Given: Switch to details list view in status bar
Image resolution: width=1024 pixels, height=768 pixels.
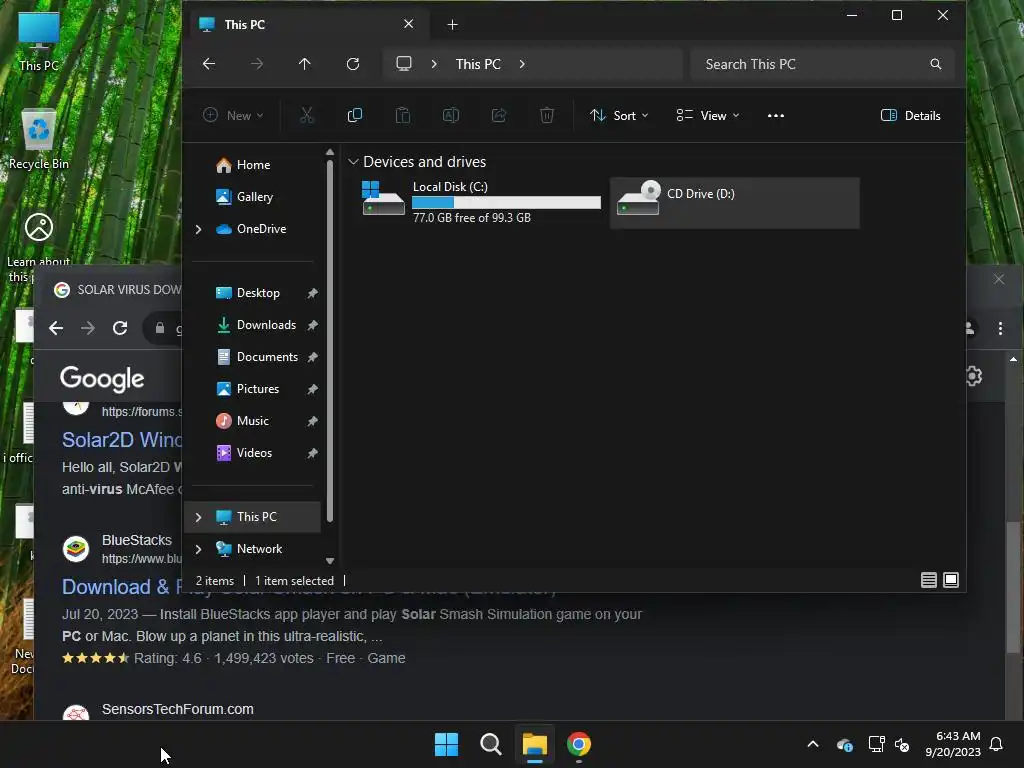Looking at the screenshot, I should tap(929, 580).
